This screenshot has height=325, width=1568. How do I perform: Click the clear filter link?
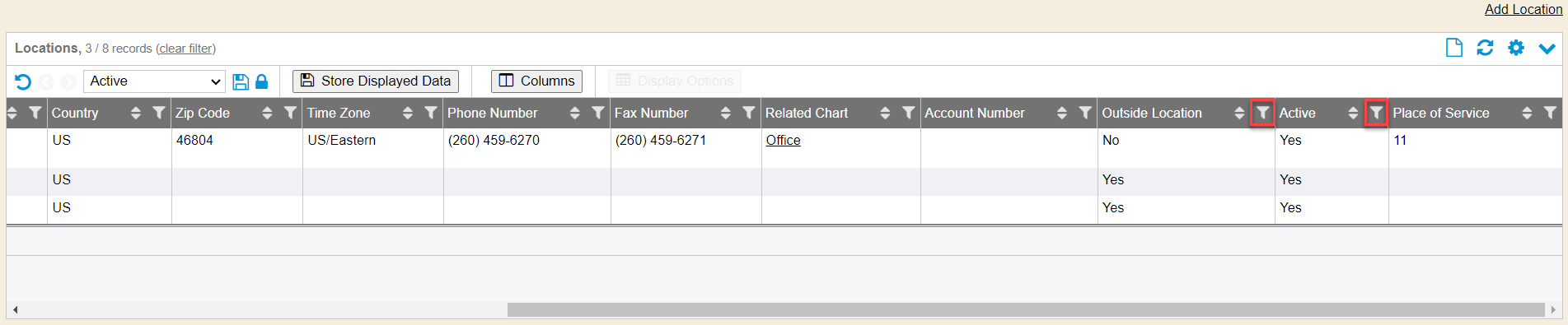pyautogui.click(x=186, y=49)
